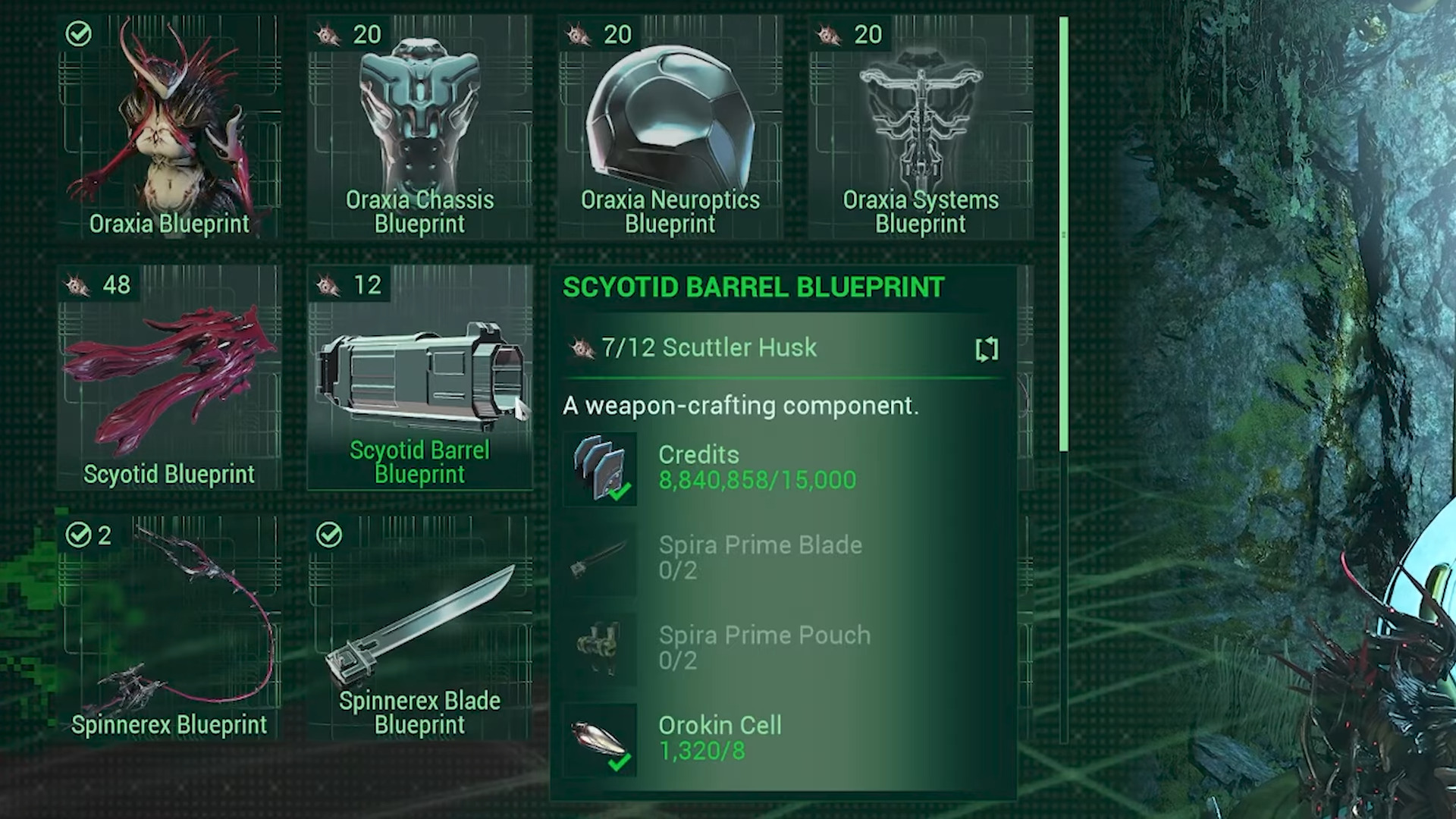The width and height of the screenshot is (1456, 819).
Task: Click the checkmark on Spinnerex Blade Blueprint
Action: (x=329, y=535)
